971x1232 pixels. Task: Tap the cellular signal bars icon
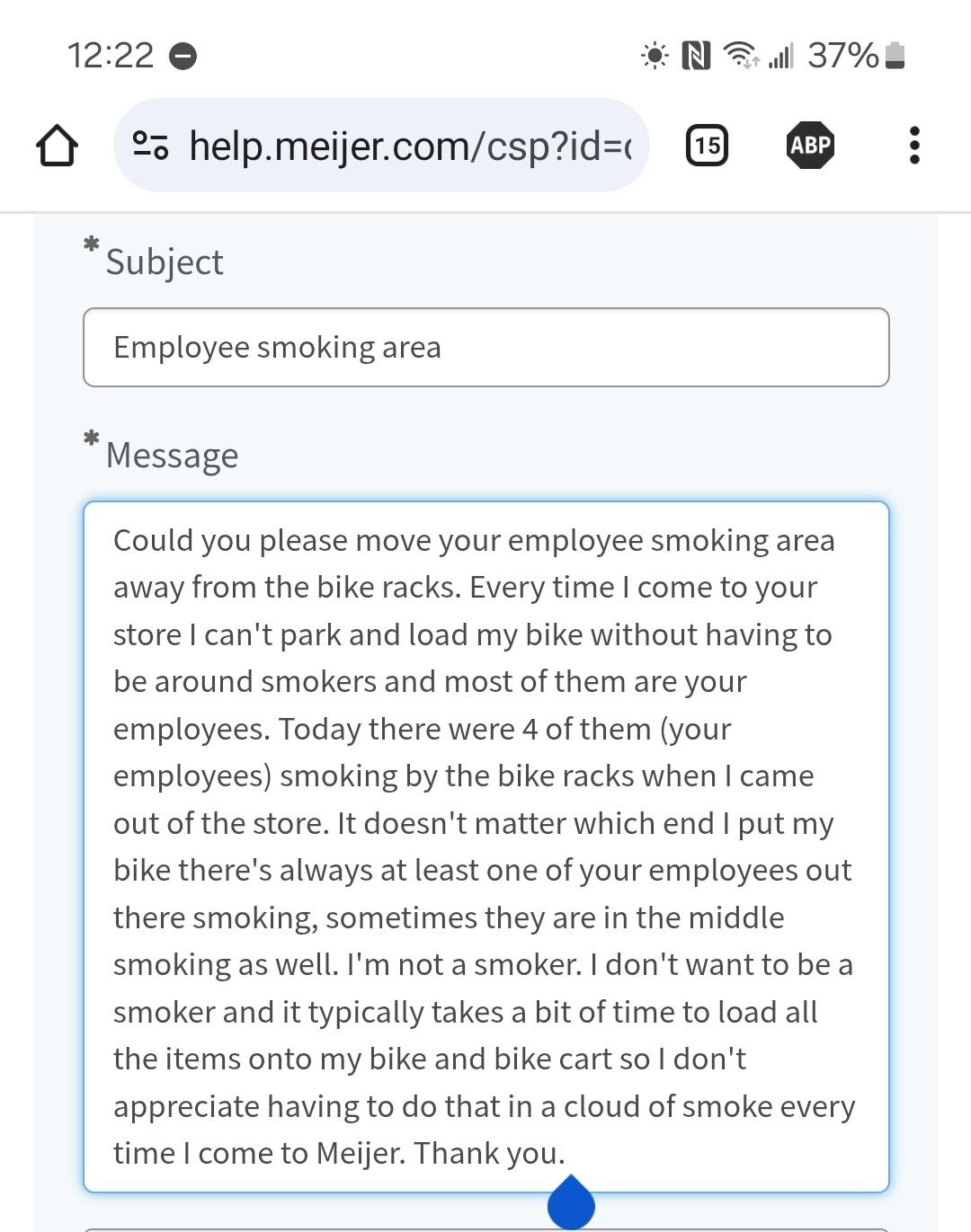[781, 57]
